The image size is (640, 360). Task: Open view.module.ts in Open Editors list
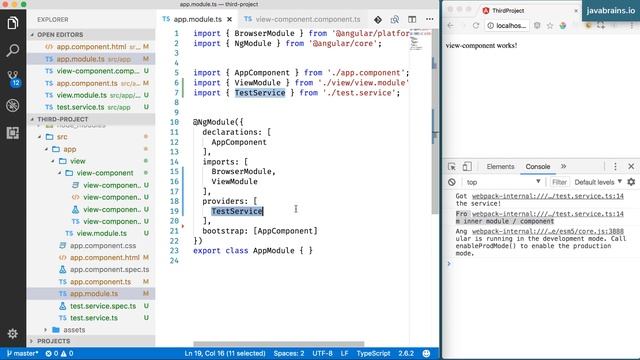91,95
